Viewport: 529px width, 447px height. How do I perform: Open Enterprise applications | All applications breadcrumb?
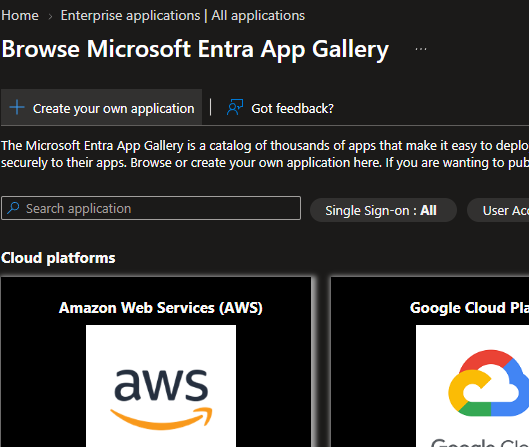coord(183,16)
